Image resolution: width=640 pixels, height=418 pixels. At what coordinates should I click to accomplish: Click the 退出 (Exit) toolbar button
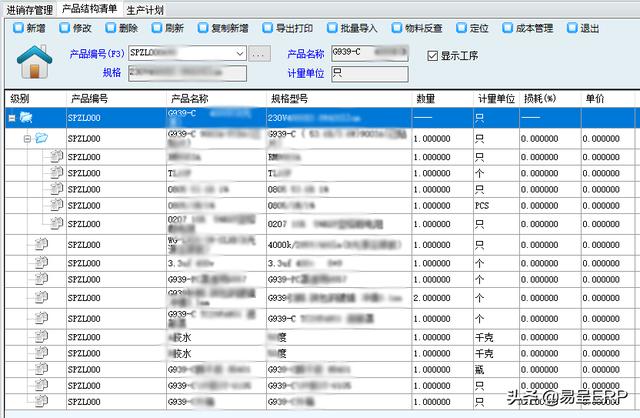(x=584, y=28)
